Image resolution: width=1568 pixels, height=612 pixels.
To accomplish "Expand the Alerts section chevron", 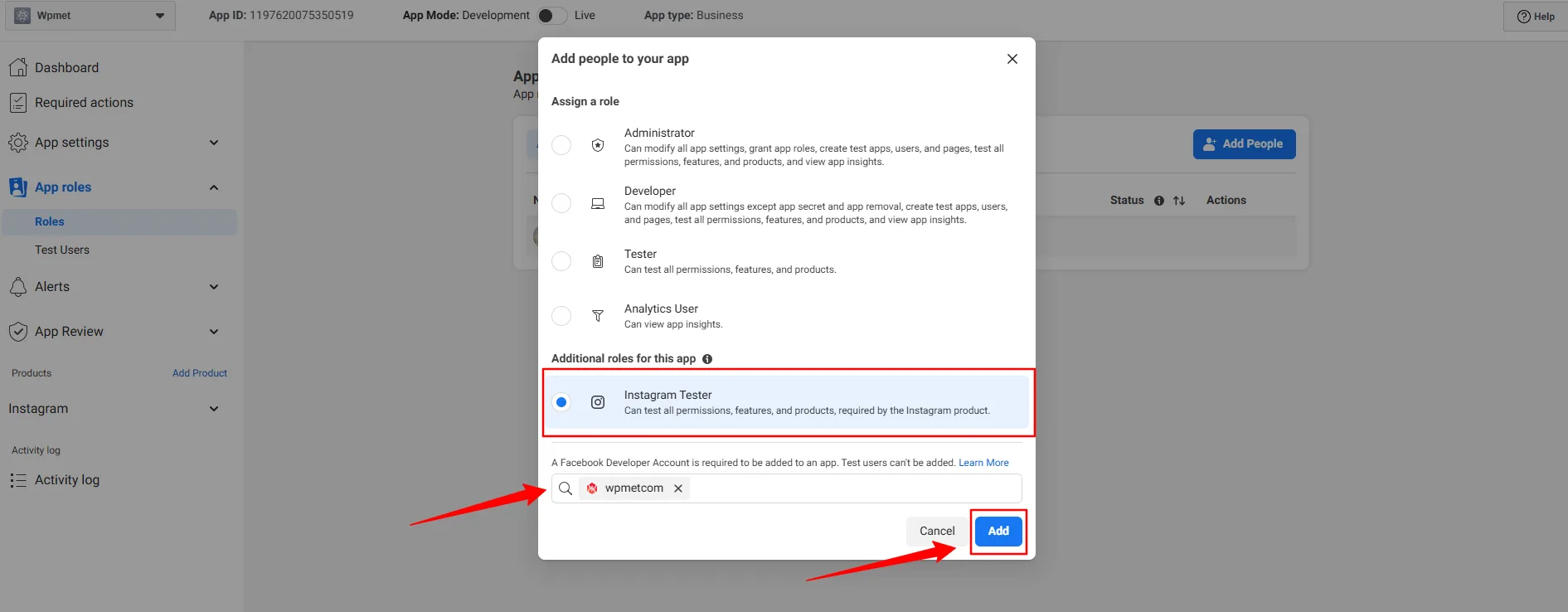I will (x=214, y=287).
